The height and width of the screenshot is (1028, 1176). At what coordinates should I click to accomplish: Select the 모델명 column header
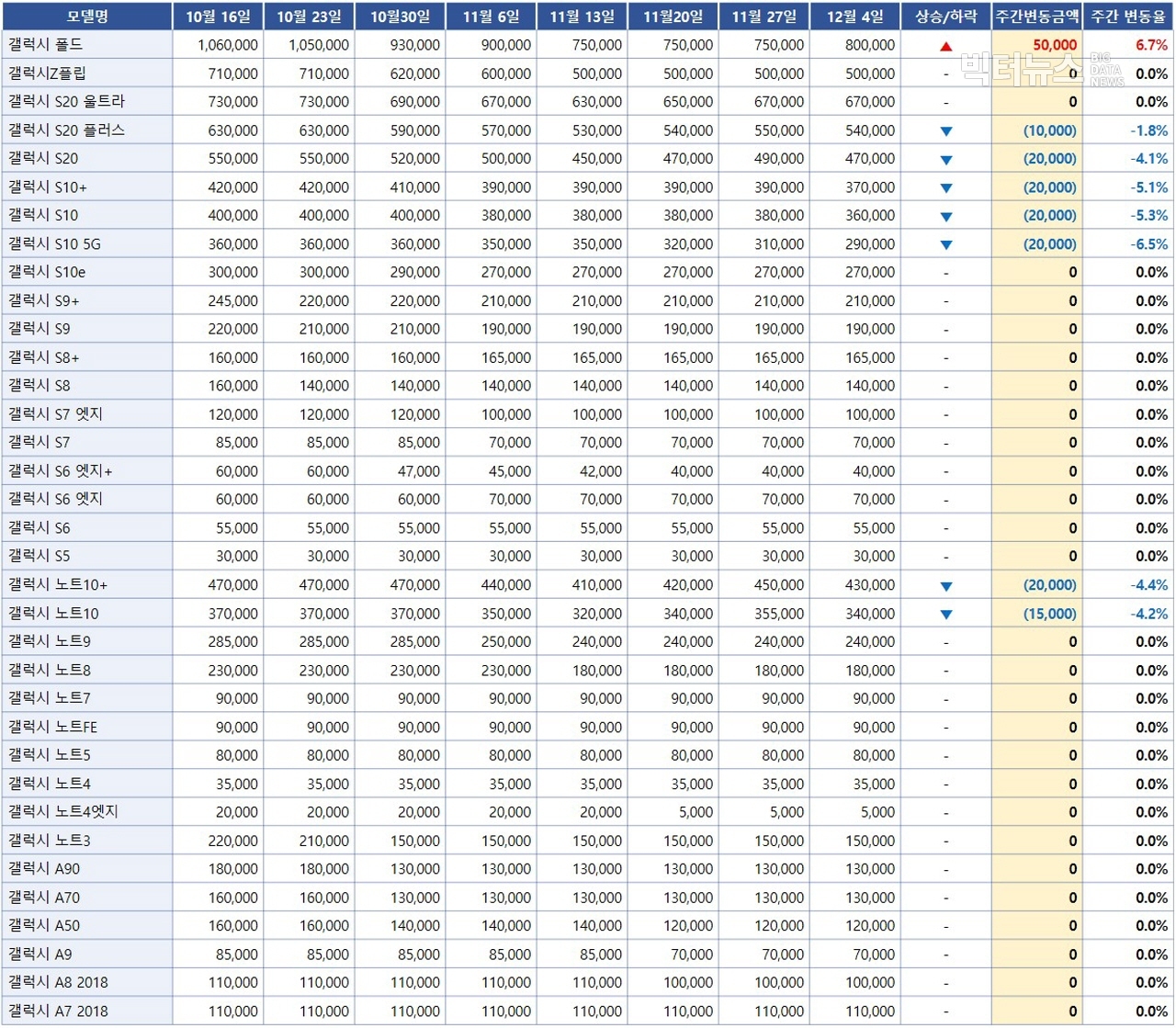[x=86, y=16]
